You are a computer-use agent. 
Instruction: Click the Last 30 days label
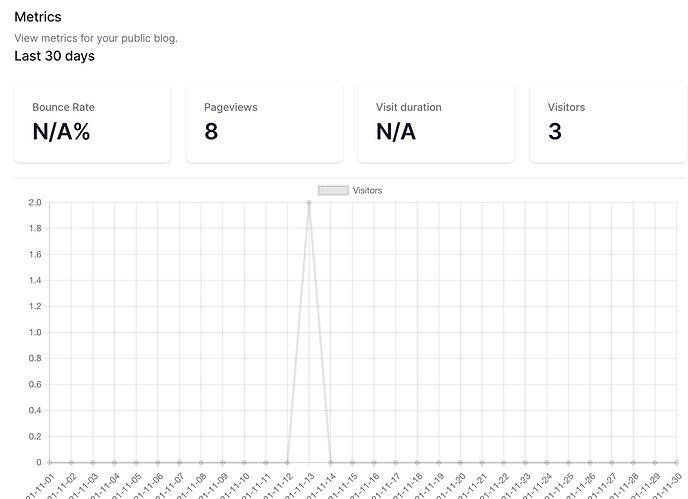[x=54, y=56]
